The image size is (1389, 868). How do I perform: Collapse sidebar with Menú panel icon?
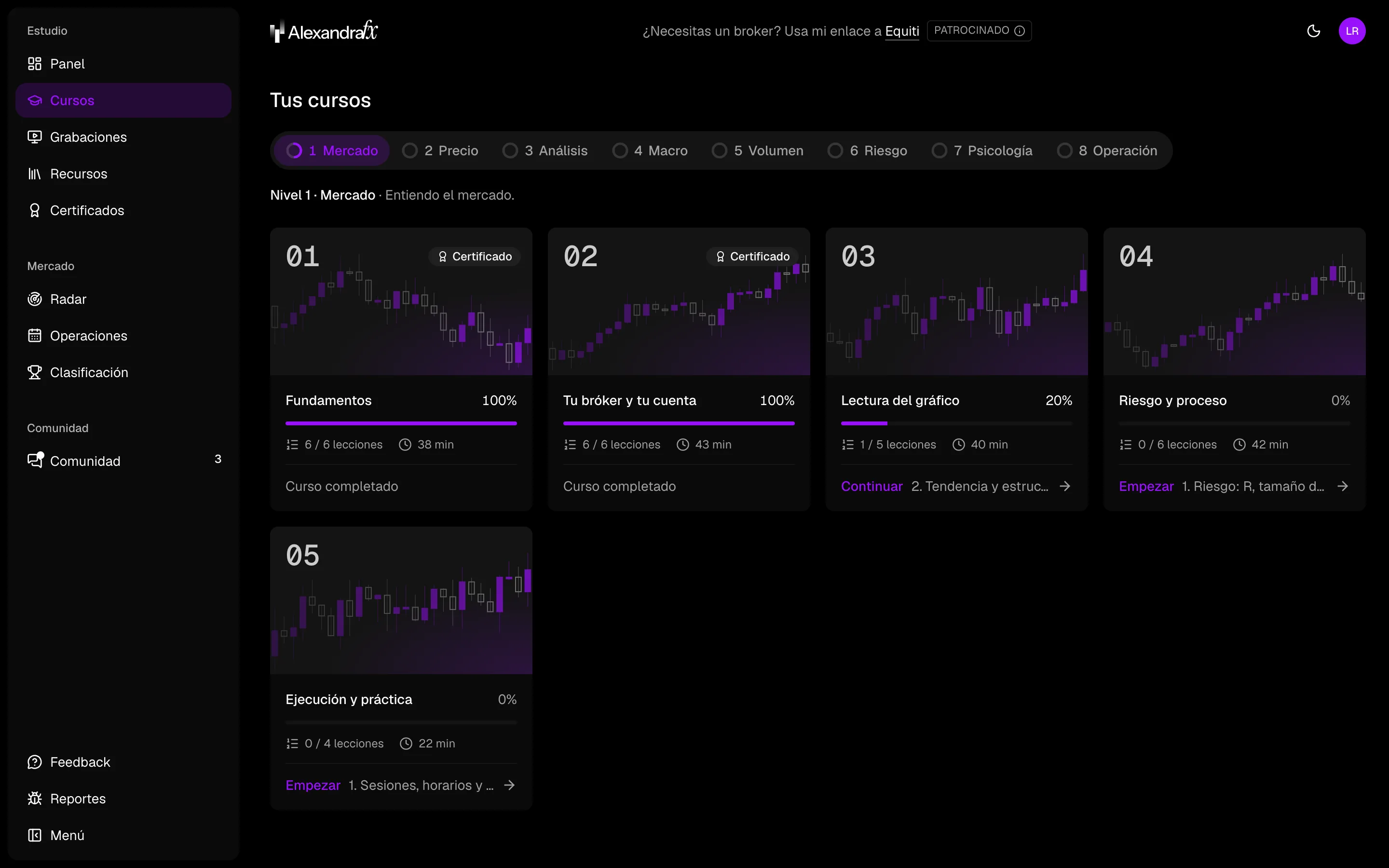pyautogui.click(x=34, y=835)
